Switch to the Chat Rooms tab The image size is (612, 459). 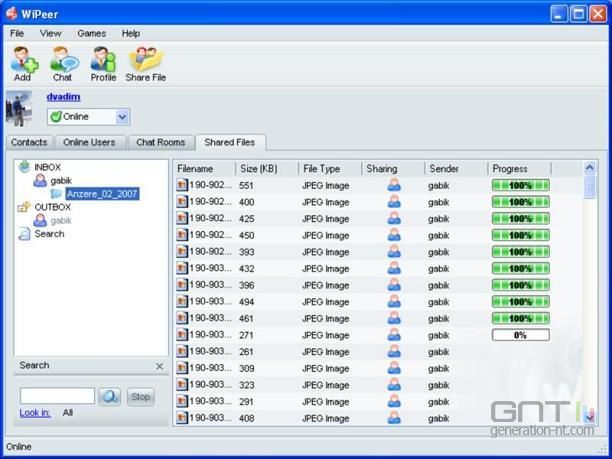click(160, 142)
